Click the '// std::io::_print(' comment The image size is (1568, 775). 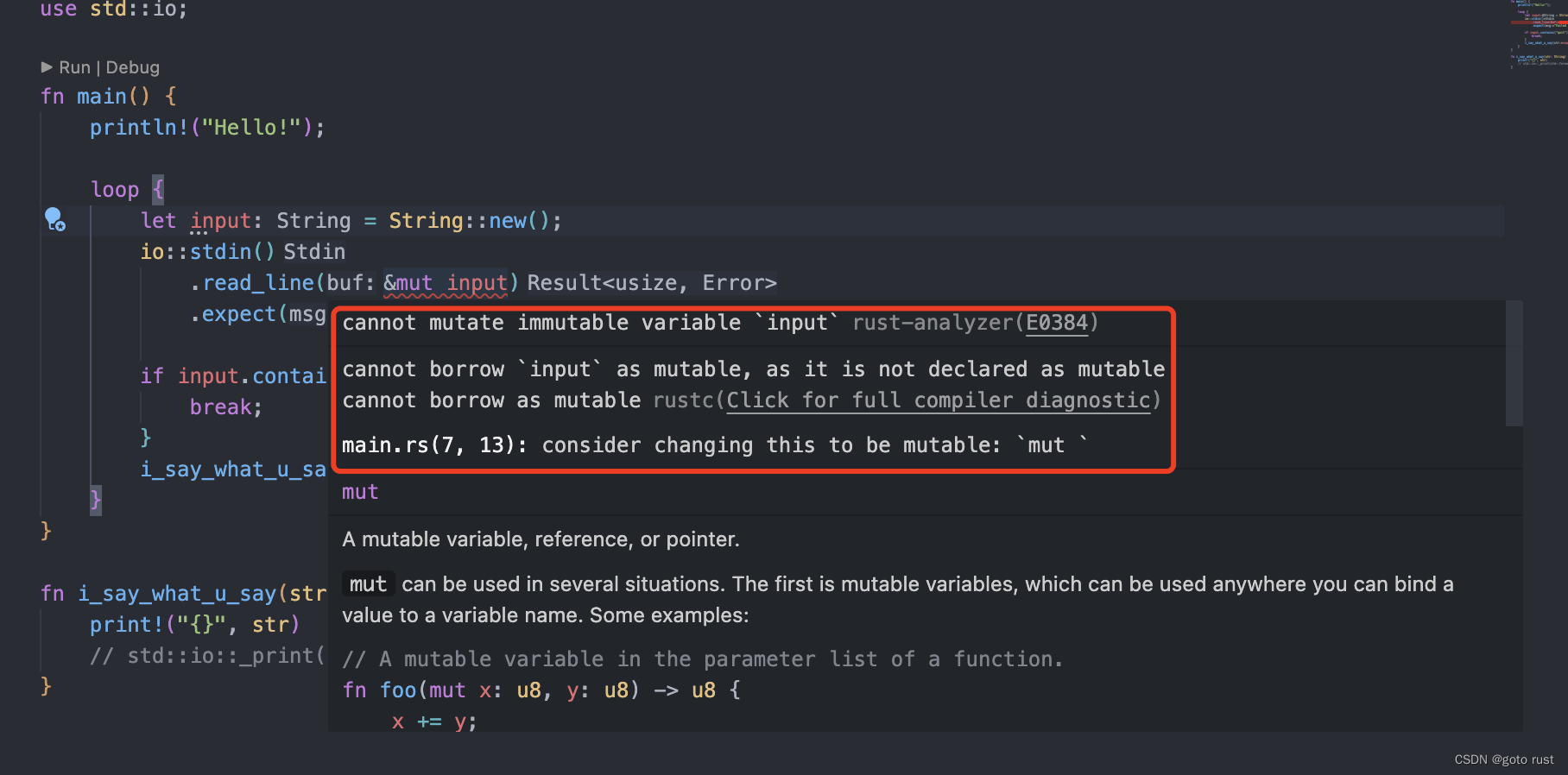207,656
